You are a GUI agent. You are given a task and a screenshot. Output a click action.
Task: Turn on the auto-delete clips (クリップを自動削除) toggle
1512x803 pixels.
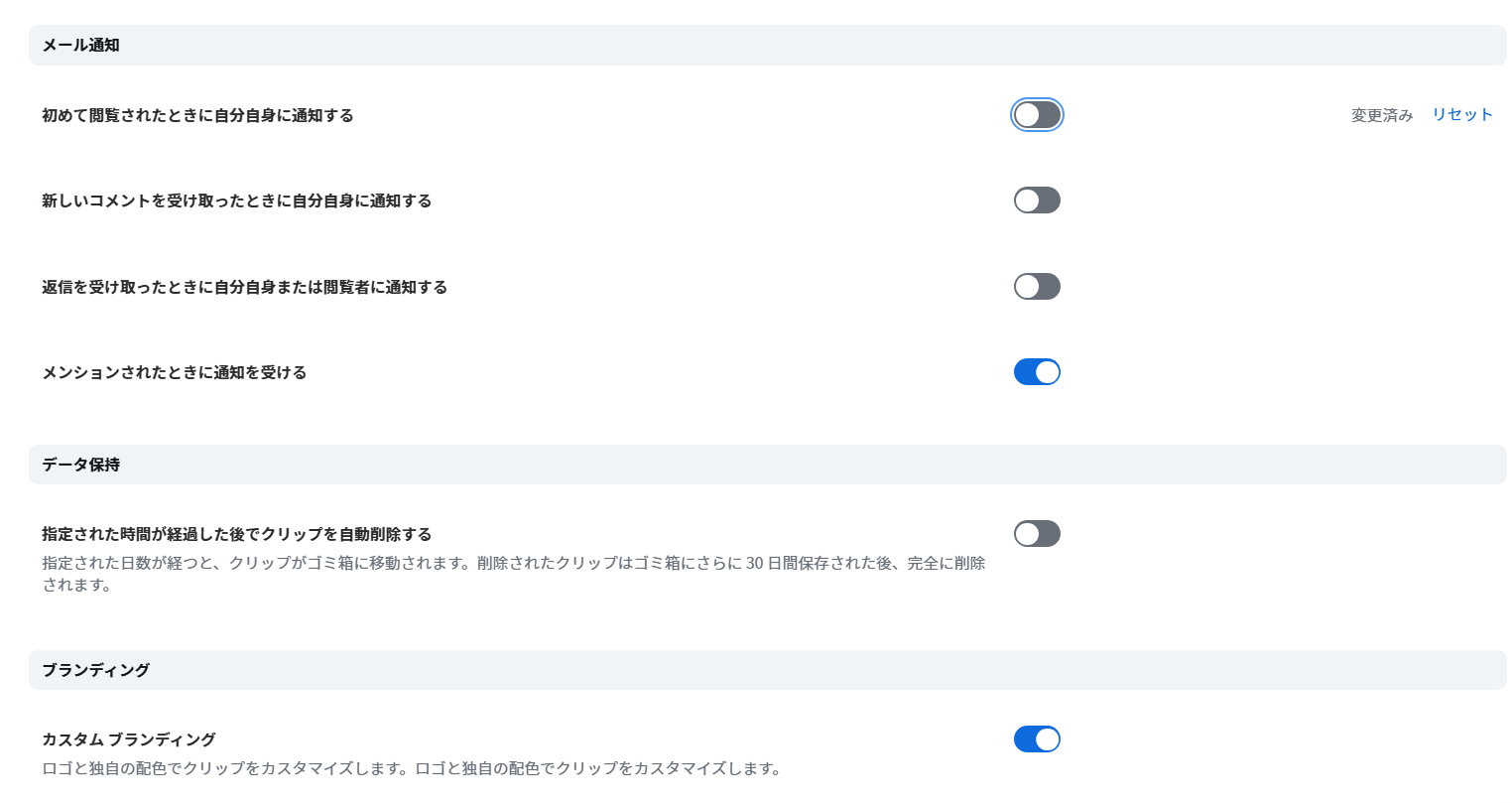coord(1037,534)
